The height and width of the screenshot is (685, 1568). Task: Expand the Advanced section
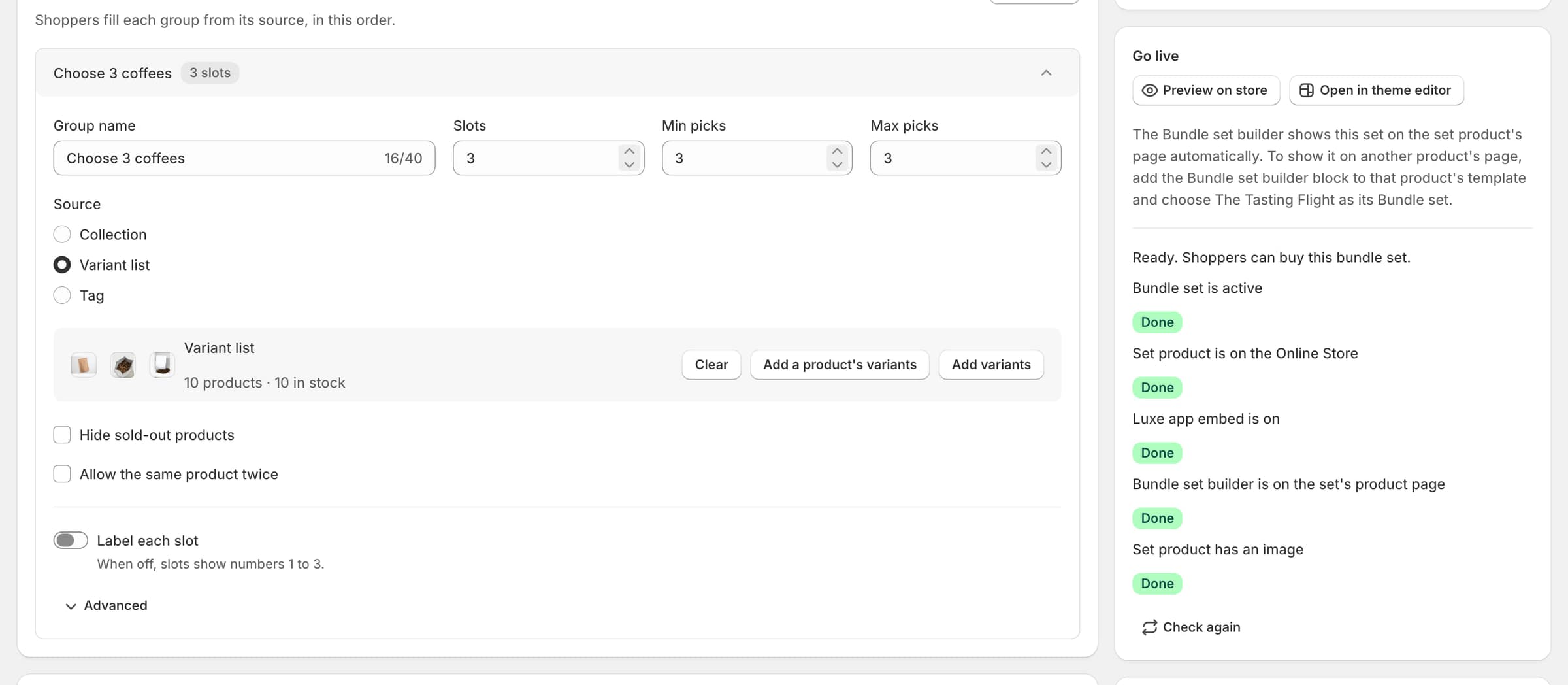point(106,606)
